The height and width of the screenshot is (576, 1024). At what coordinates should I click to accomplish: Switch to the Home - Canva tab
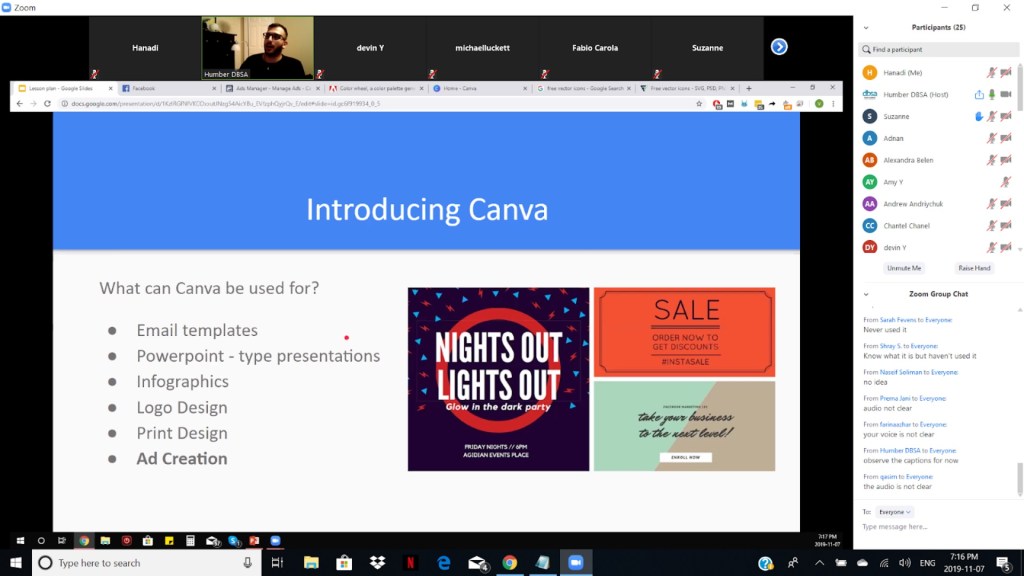click(460, 88)
